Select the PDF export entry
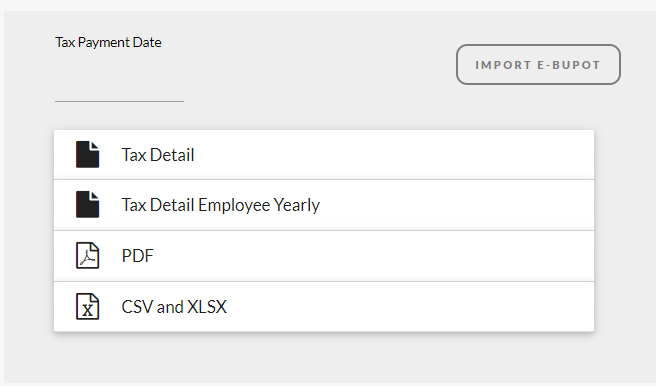Screen dimensions: 656x386 [324, 256]
